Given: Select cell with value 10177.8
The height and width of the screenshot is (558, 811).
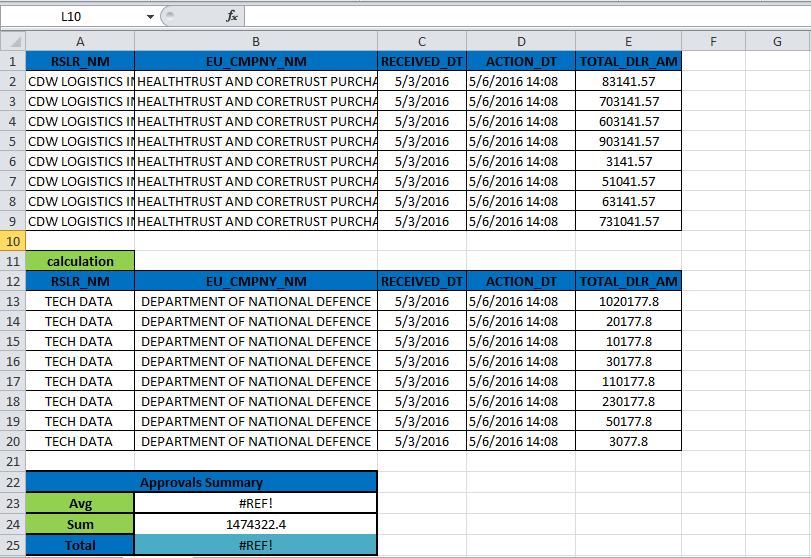Looking at the screenshot, I should pyautogui.click(x=628, y=341).
